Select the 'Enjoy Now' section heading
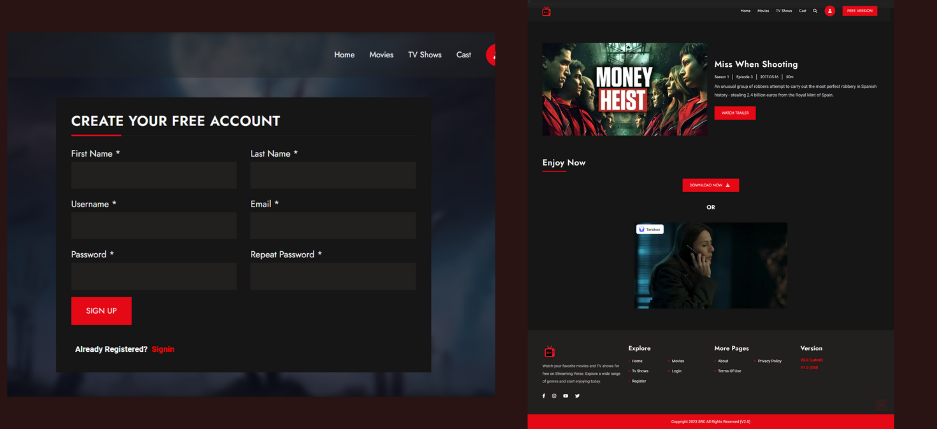This screenshot has height=429, width=937. 564,163
